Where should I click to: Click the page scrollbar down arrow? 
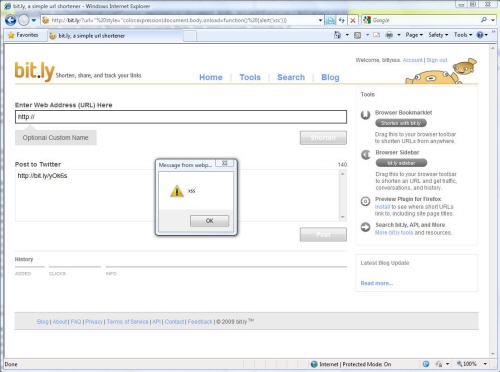[x=492, y=354]
